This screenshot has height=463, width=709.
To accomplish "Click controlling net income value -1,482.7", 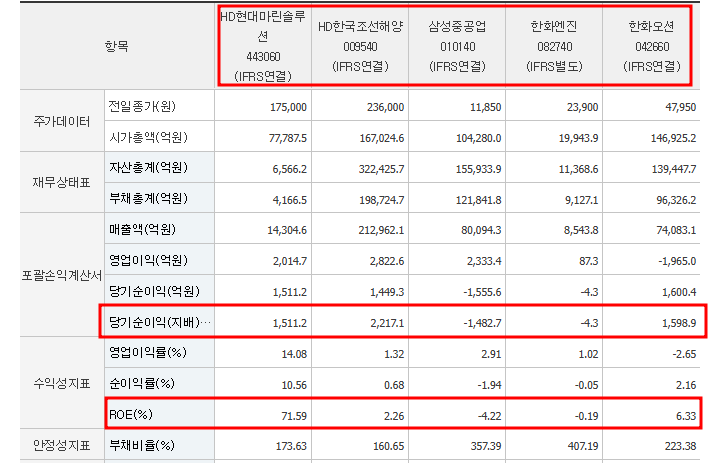I will click(x=482, y=323).
